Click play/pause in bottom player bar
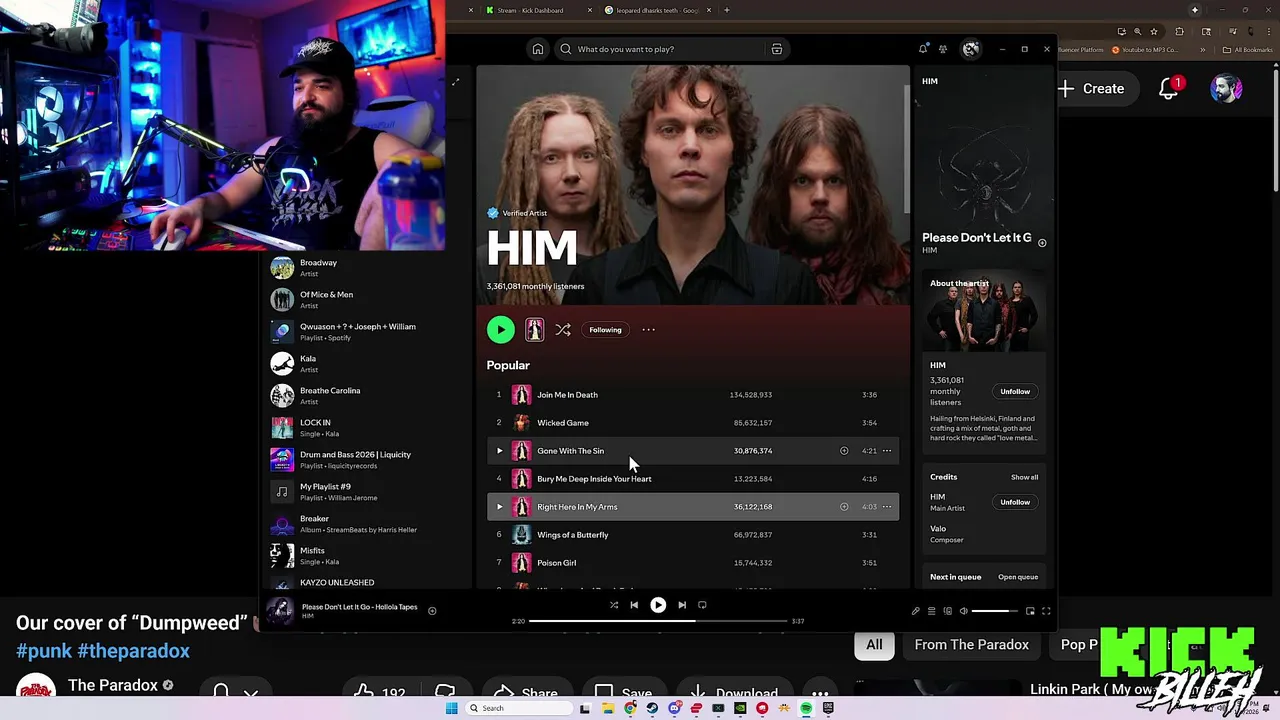The image size is (1280, 720). point(658,605)
